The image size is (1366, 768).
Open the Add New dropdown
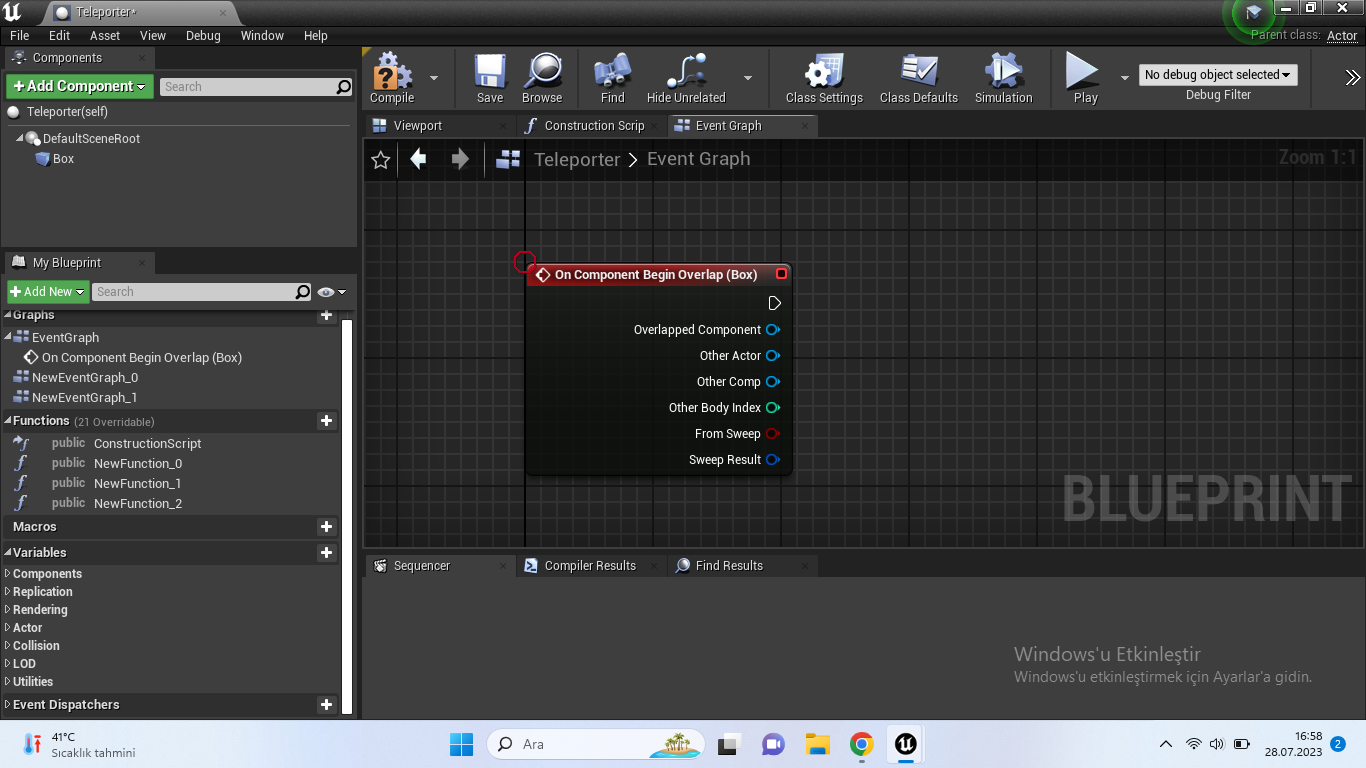coord(48,292)
